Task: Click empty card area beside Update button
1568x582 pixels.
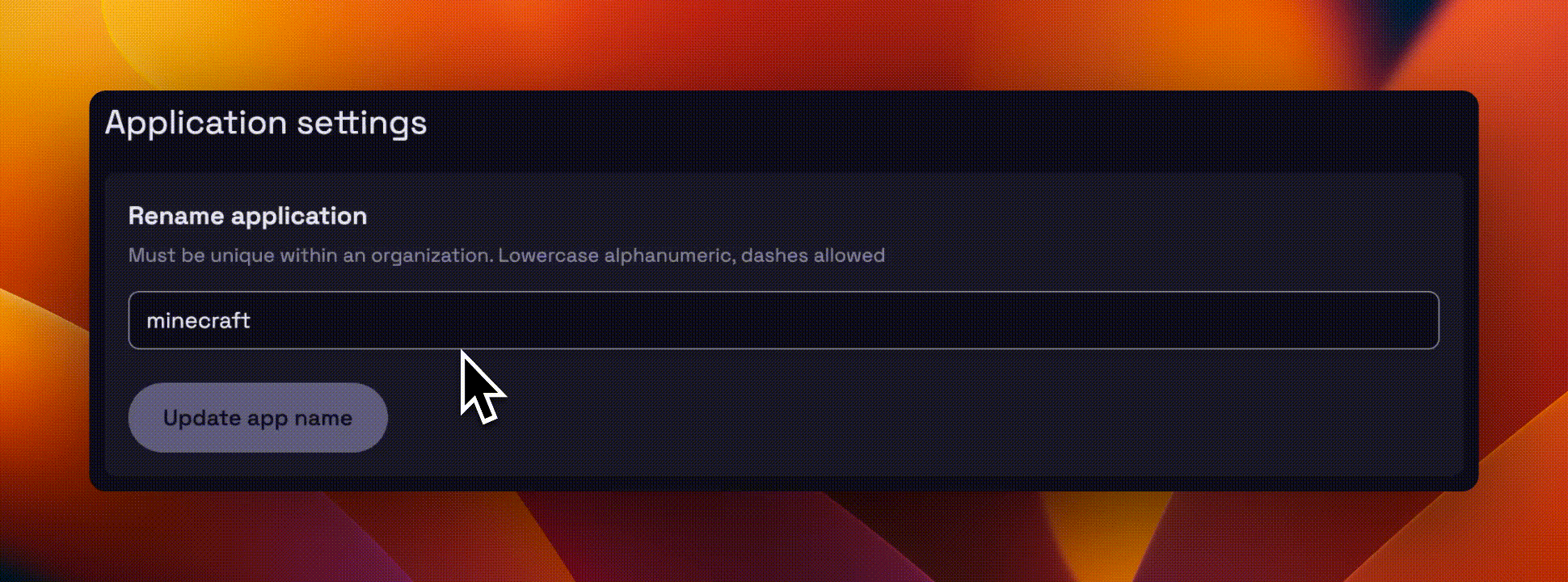Action: pos(889,417)
